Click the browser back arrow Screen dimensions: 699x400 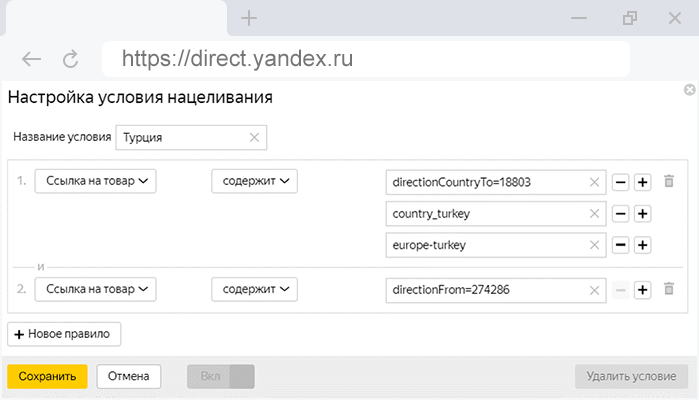pyautogui.click(x=31, y=60)
